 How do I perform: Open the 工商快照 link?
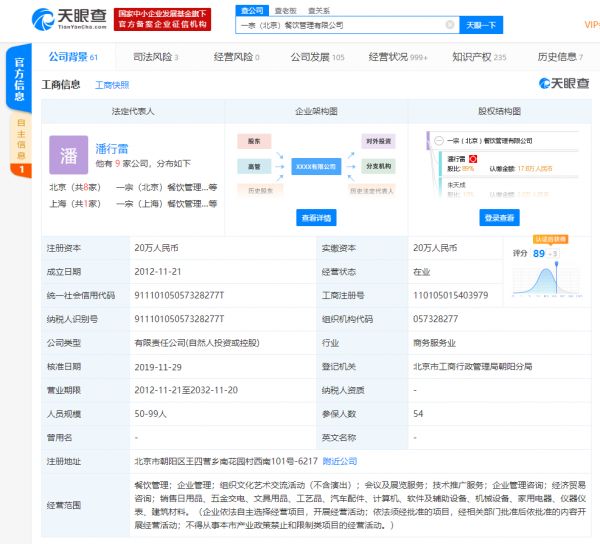112,85
